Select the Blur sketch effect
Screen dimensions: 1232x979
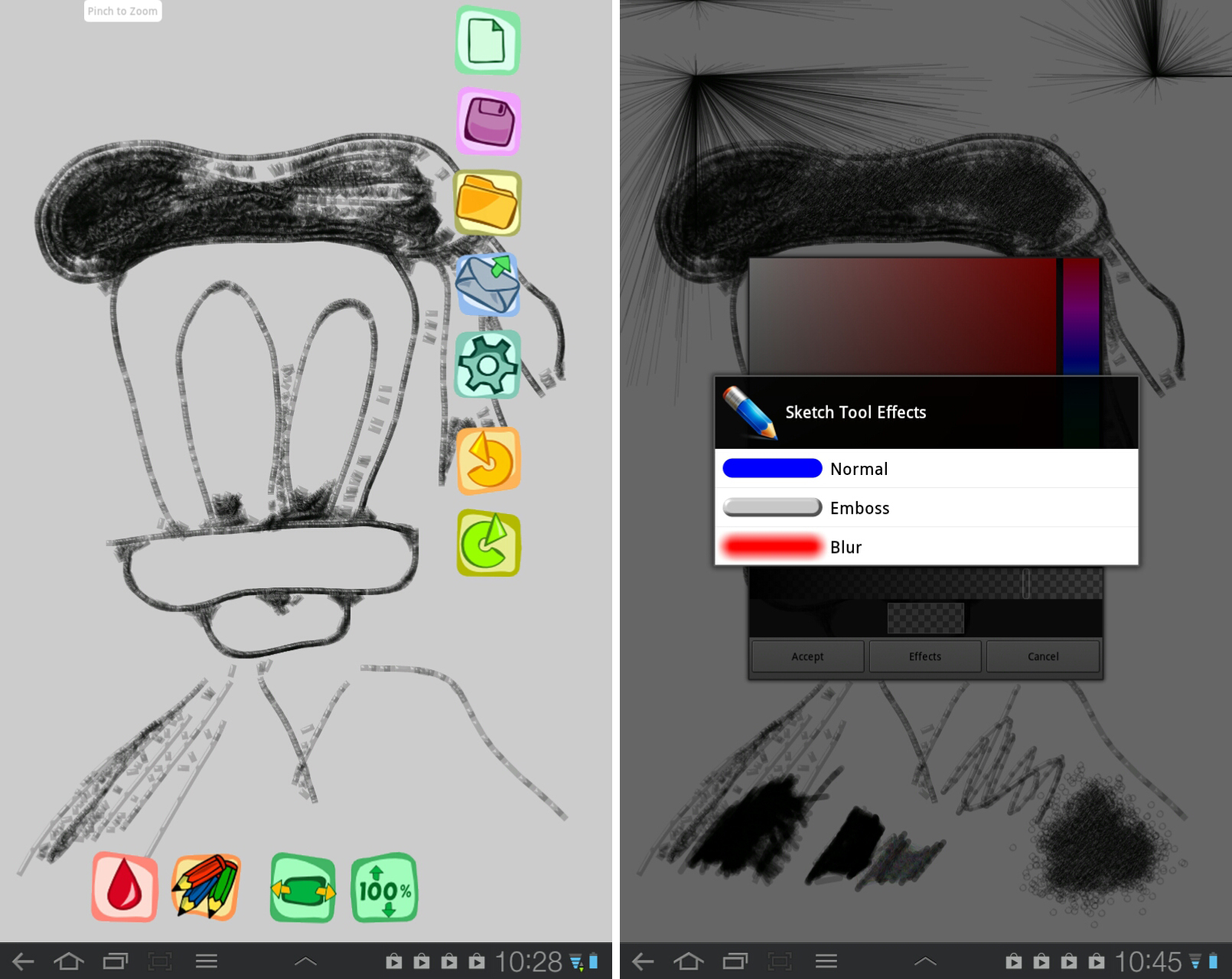coord(926,547)
